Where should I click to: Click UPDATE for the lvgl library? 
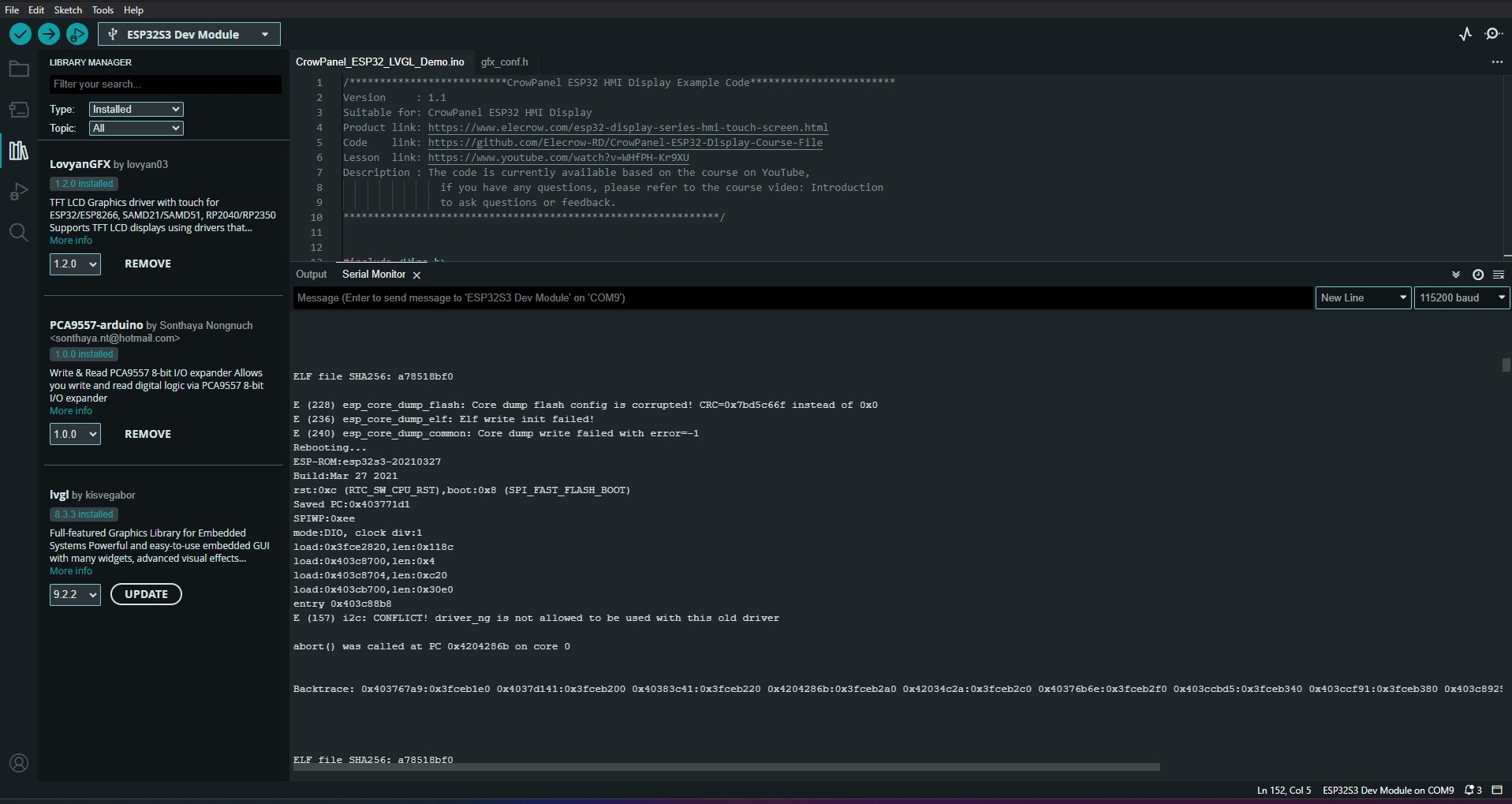click(x=146, y=594)
